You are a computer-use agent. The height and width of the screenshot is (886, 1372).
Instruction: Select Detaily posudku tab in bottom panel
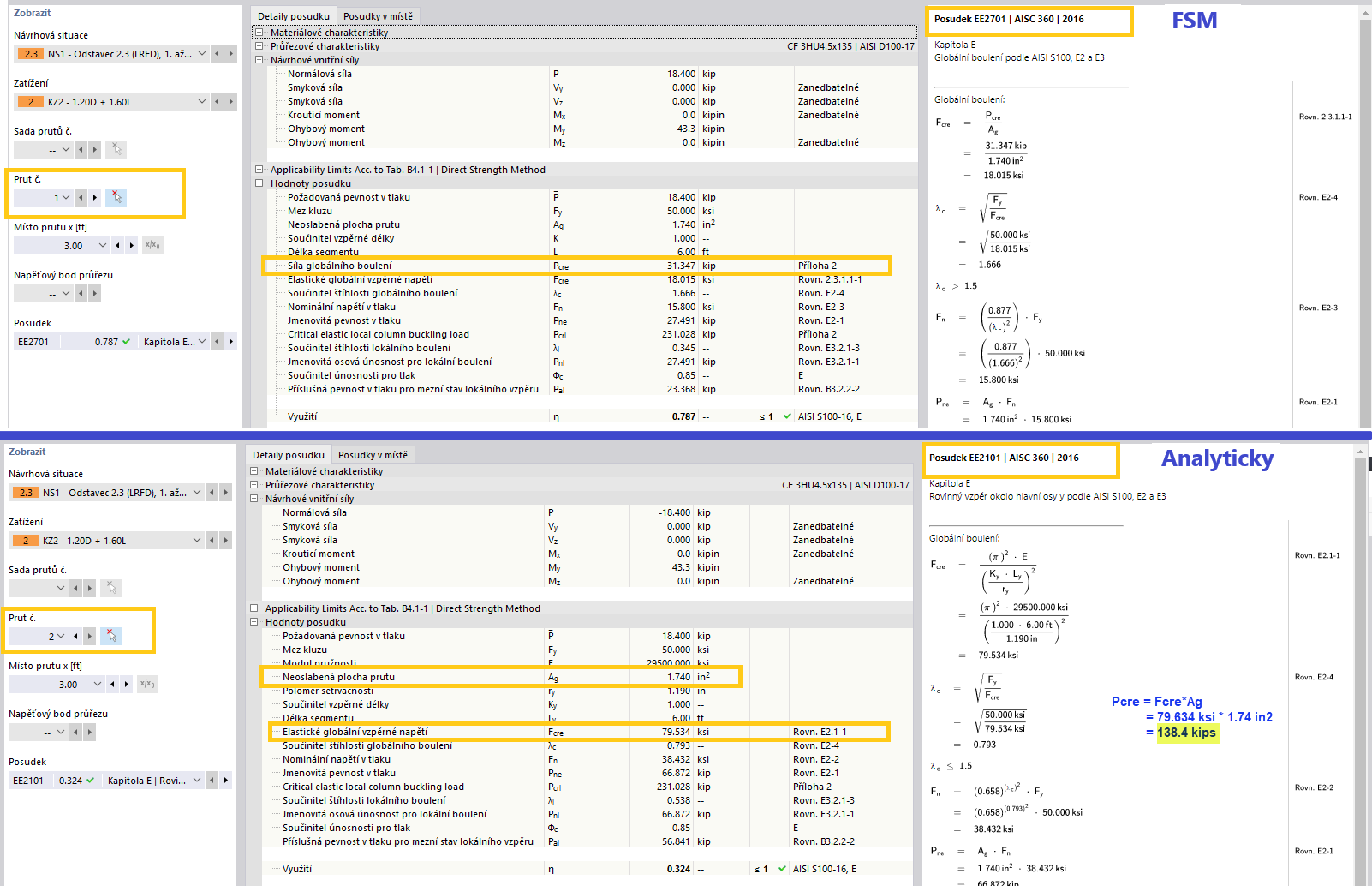tap(288, 454)
